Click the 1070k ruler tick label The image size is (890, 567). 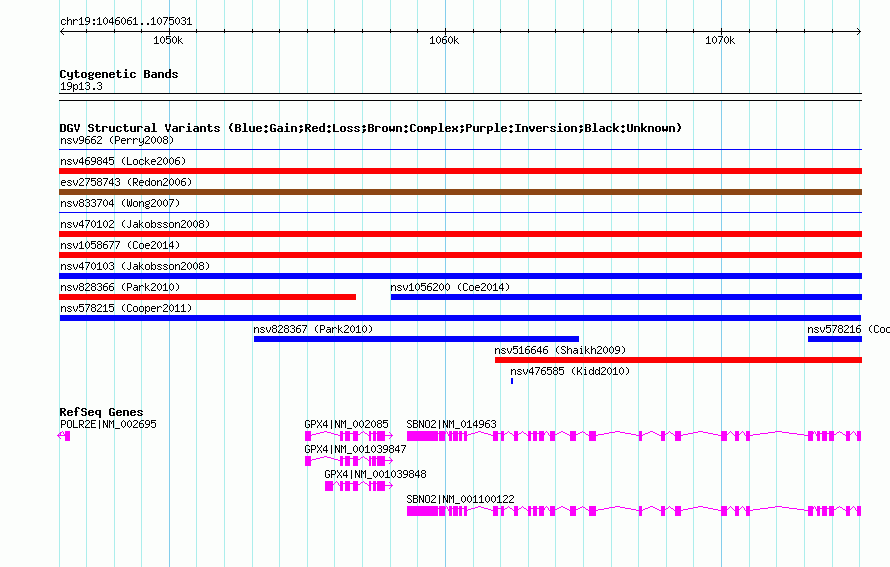pos(720,40)
